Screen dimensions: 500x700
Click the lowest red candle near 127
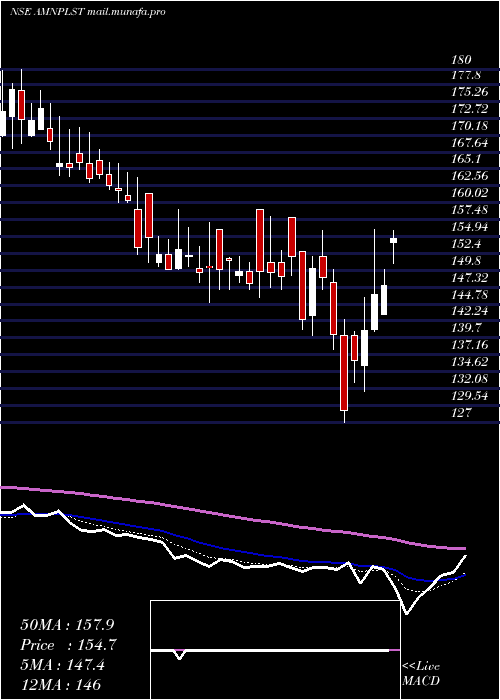click(x=344, y=373)
